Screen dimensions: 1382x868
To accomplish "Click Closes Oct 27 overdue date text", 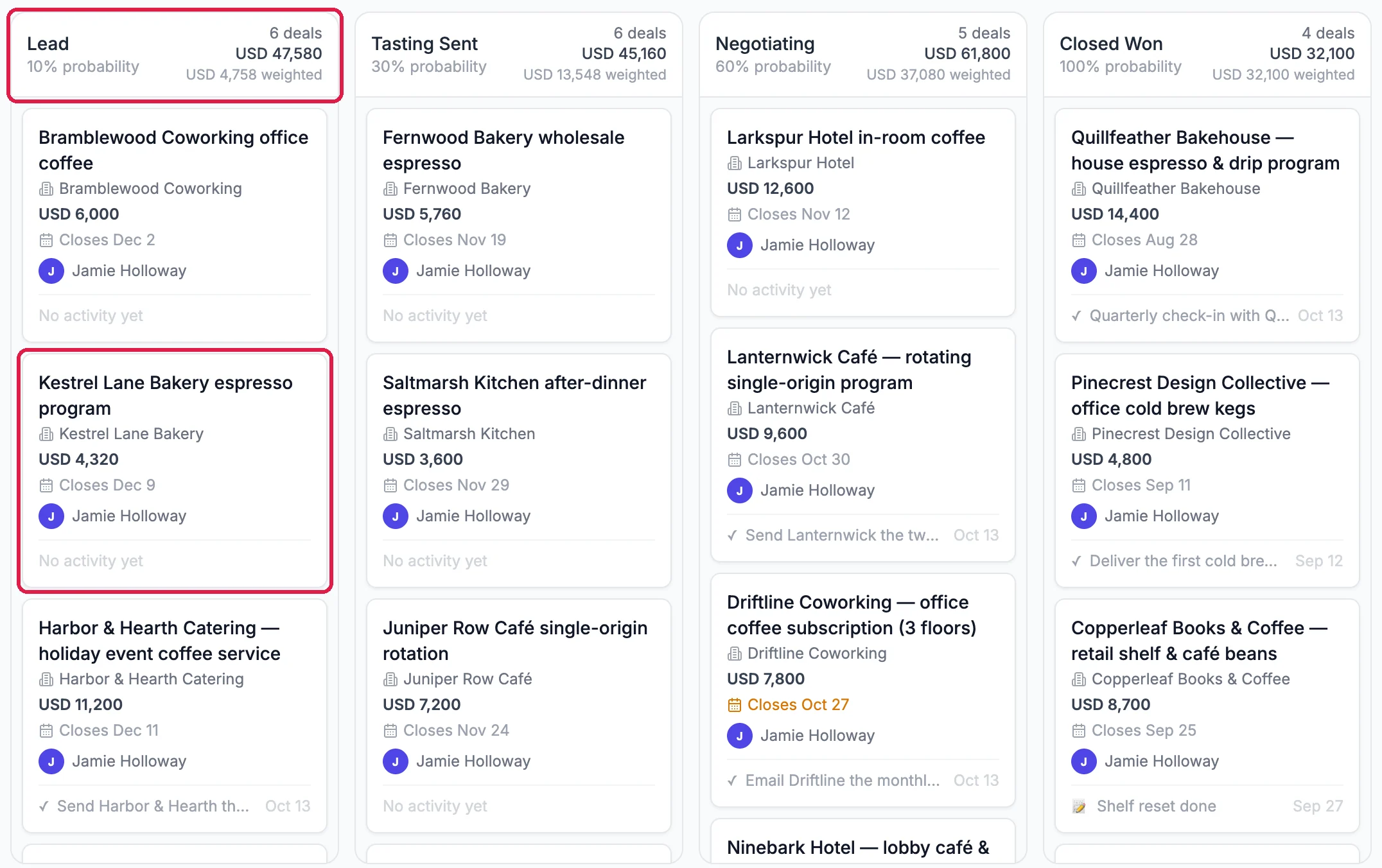I will 798,705.
